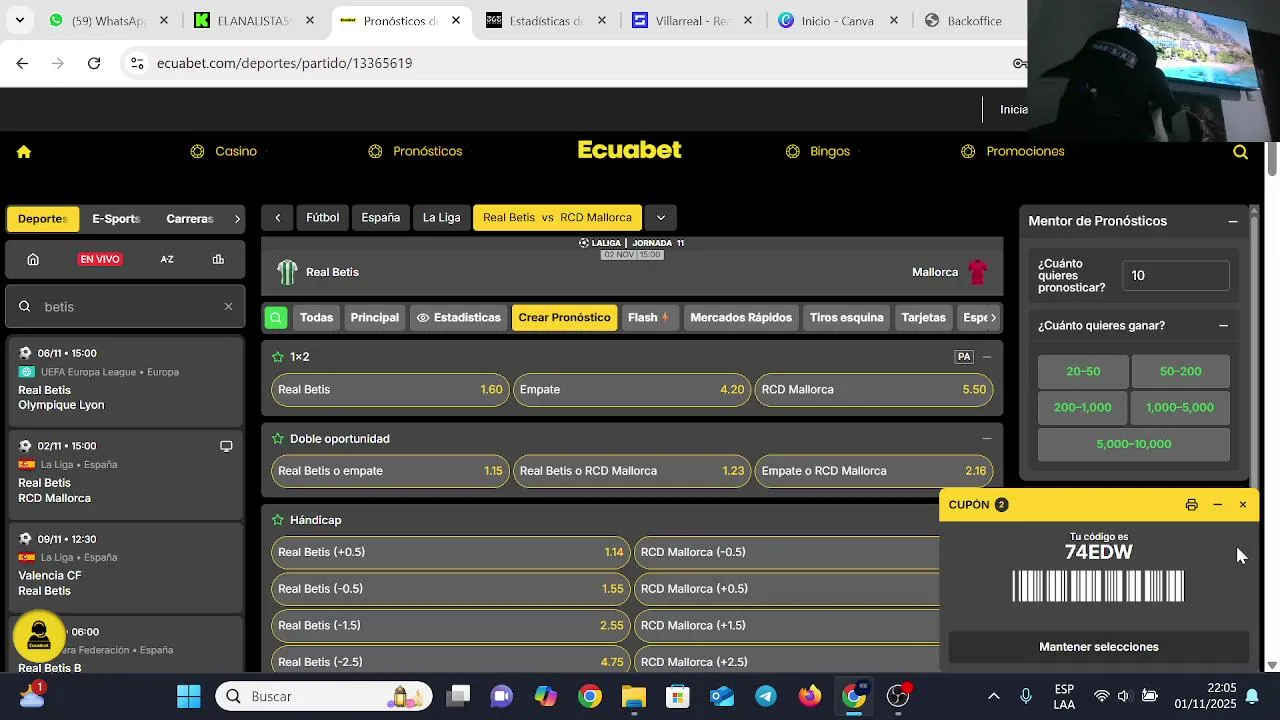
Task: Click live stream icon on Real Betis RCD Mallorca
Action: coord(226,446)
